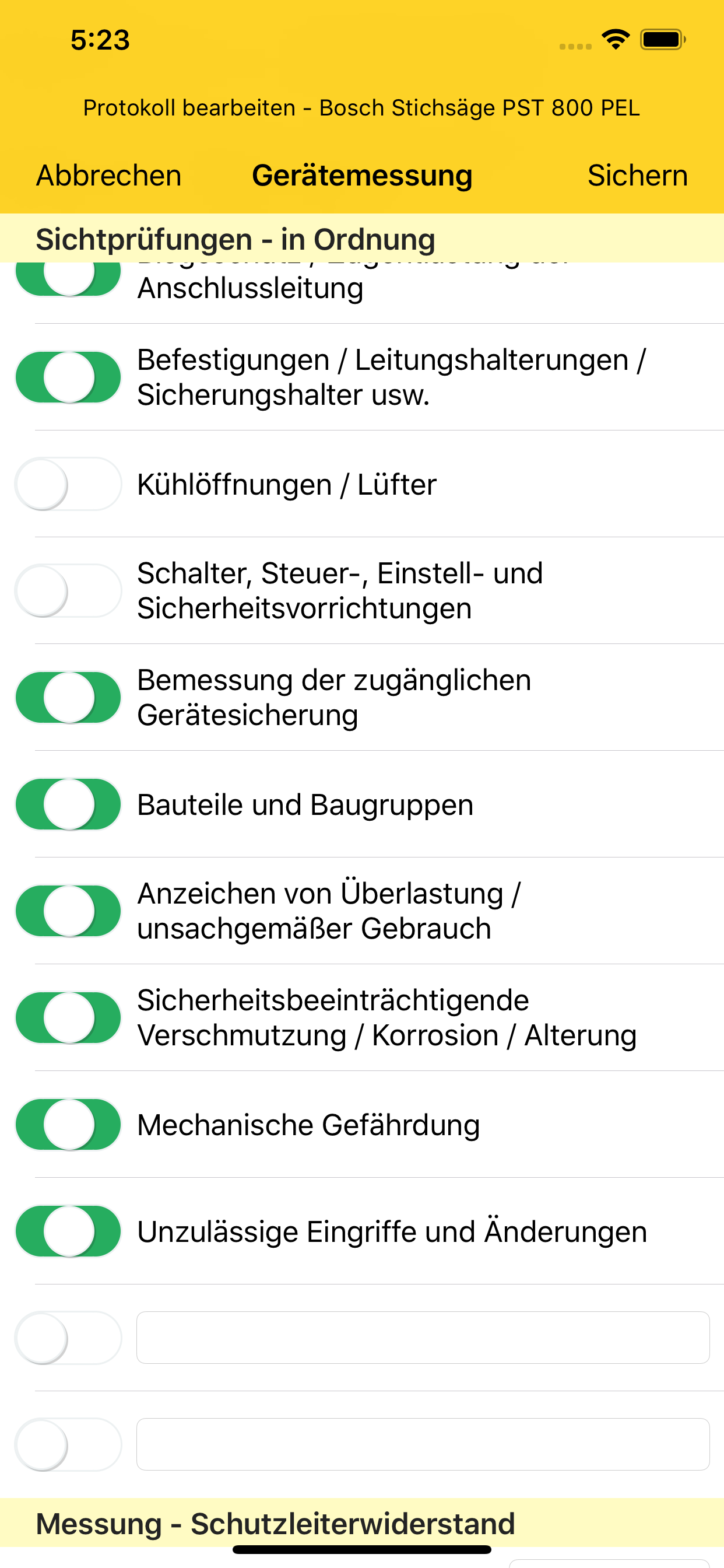724x1568 pixels.
Task: Toggle the Mechanische Gefährdung switch
Action: click(x=68, y=1124)
